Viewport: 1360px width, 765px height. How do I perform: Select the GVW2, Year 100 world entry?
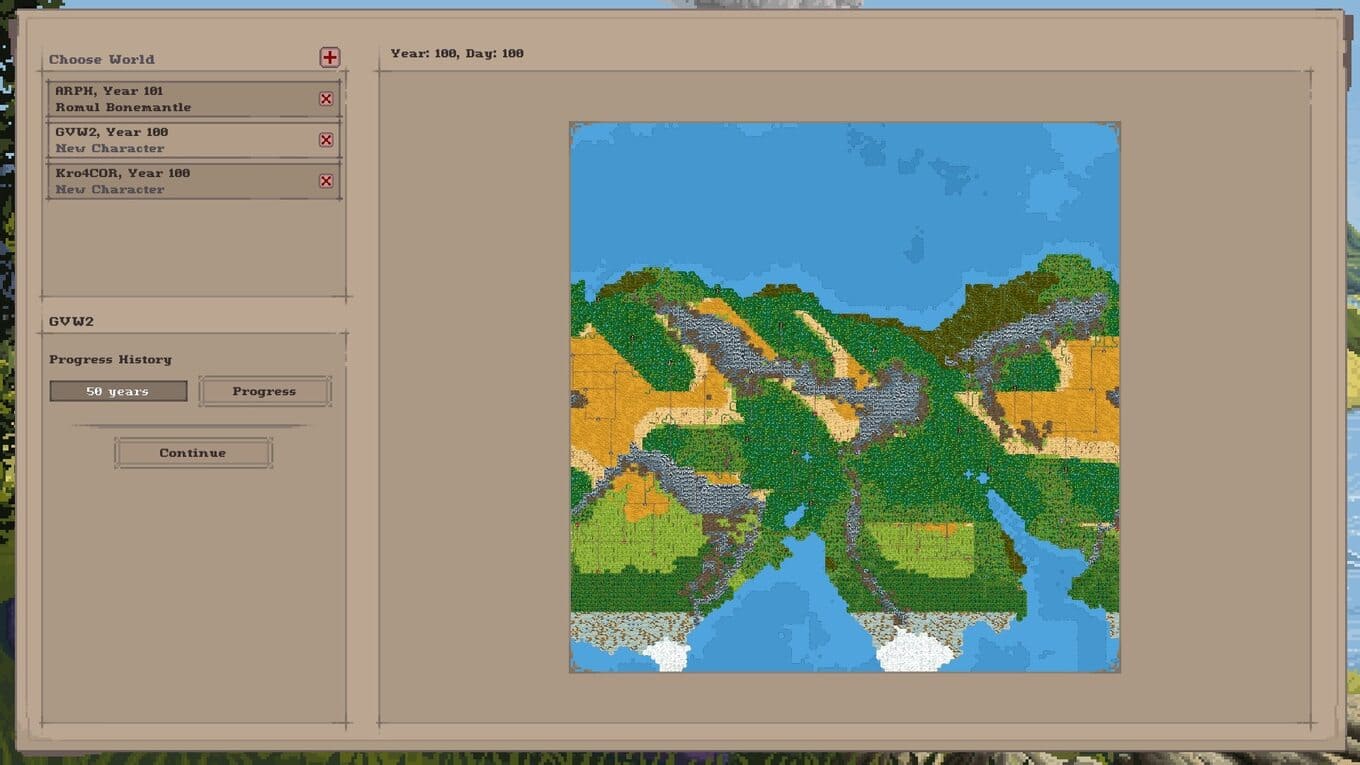coord(193,140)
